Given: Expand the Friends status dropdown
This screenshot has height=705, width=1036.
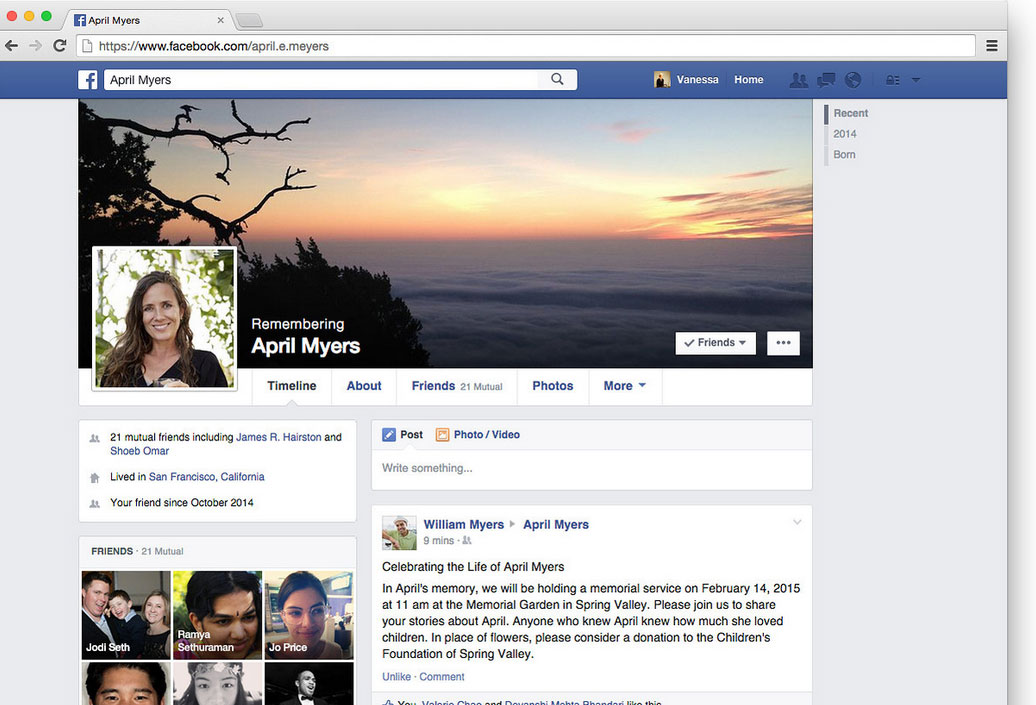Looking at the screenshot, I should click(715, 343).
